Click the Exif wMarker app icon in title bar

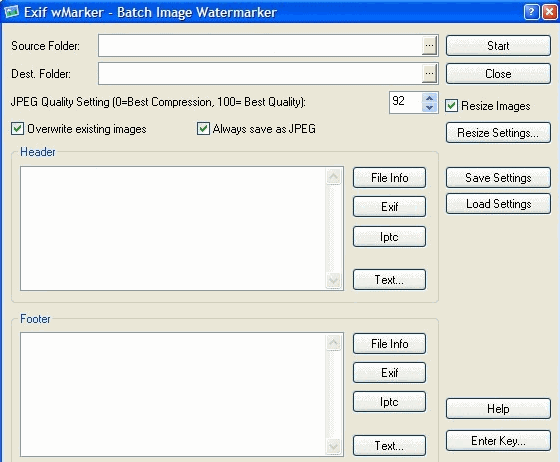tap(11, 12)
